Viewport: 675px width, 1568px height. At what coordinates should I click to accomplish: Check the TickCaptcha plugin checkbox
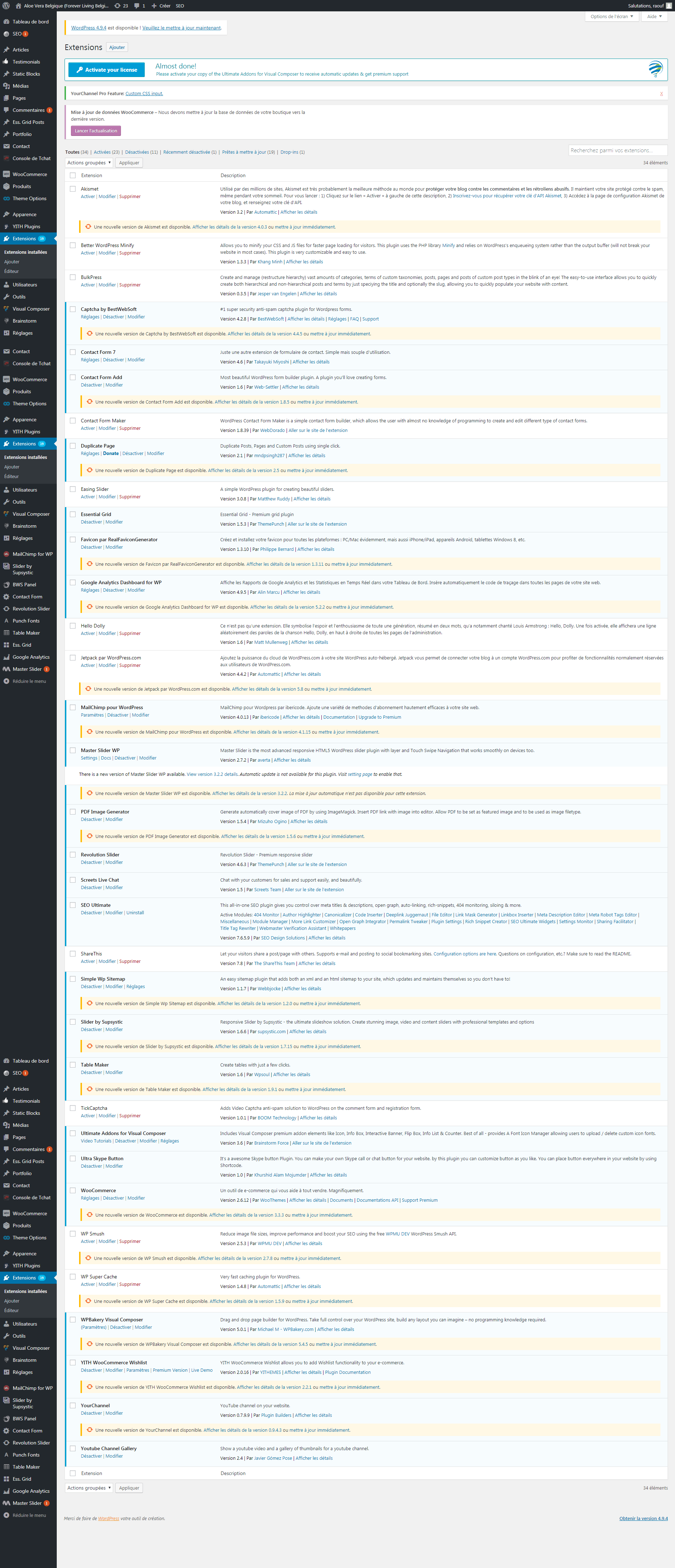[x=73, y=1108]
